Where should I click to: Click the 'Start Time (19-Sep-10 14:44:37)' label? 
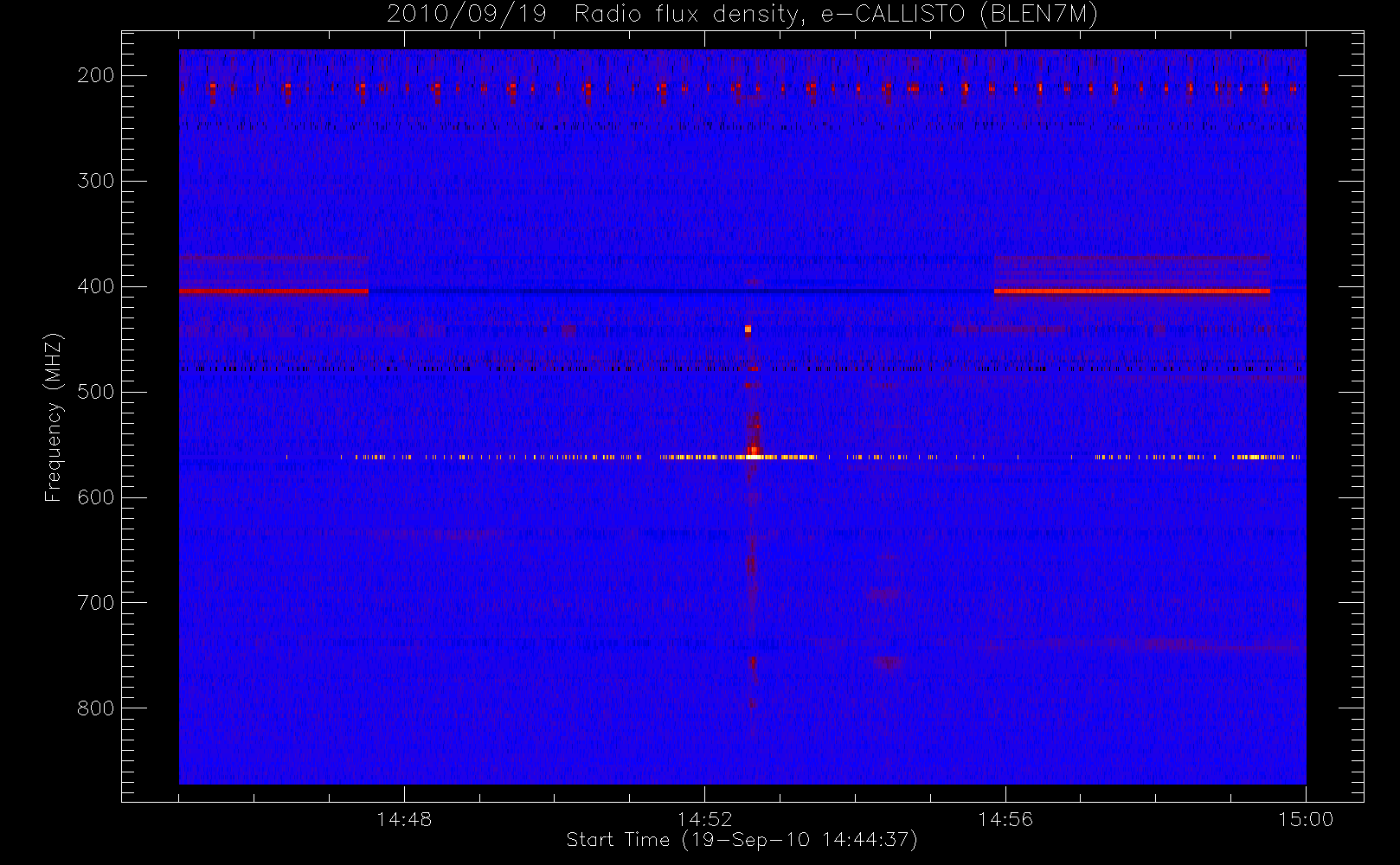[x=742, y=840]
